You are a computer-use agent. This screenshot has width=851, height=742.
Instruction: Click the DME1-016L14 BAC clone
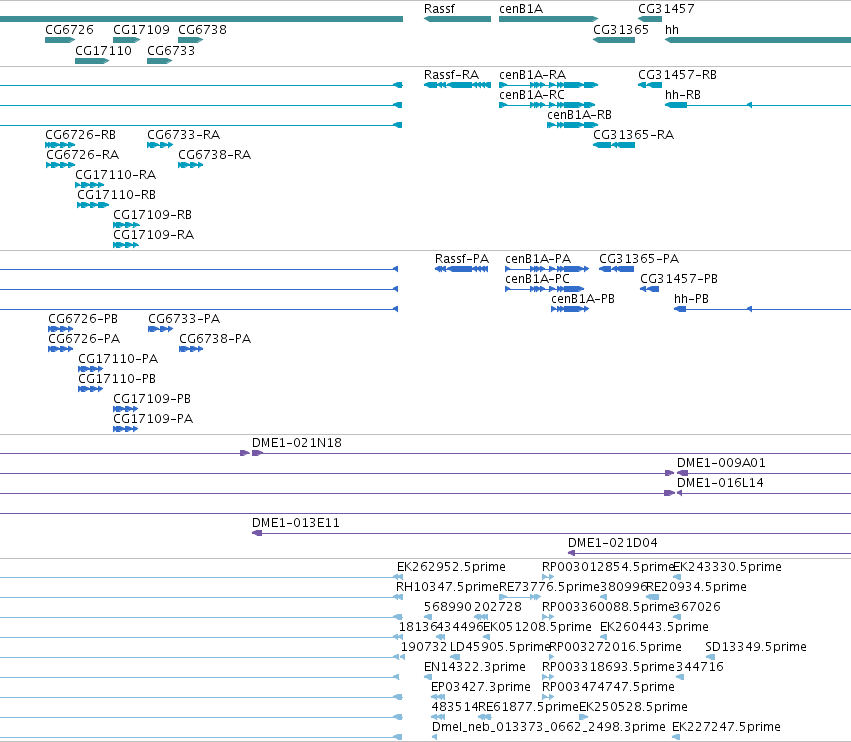[764, 493]
